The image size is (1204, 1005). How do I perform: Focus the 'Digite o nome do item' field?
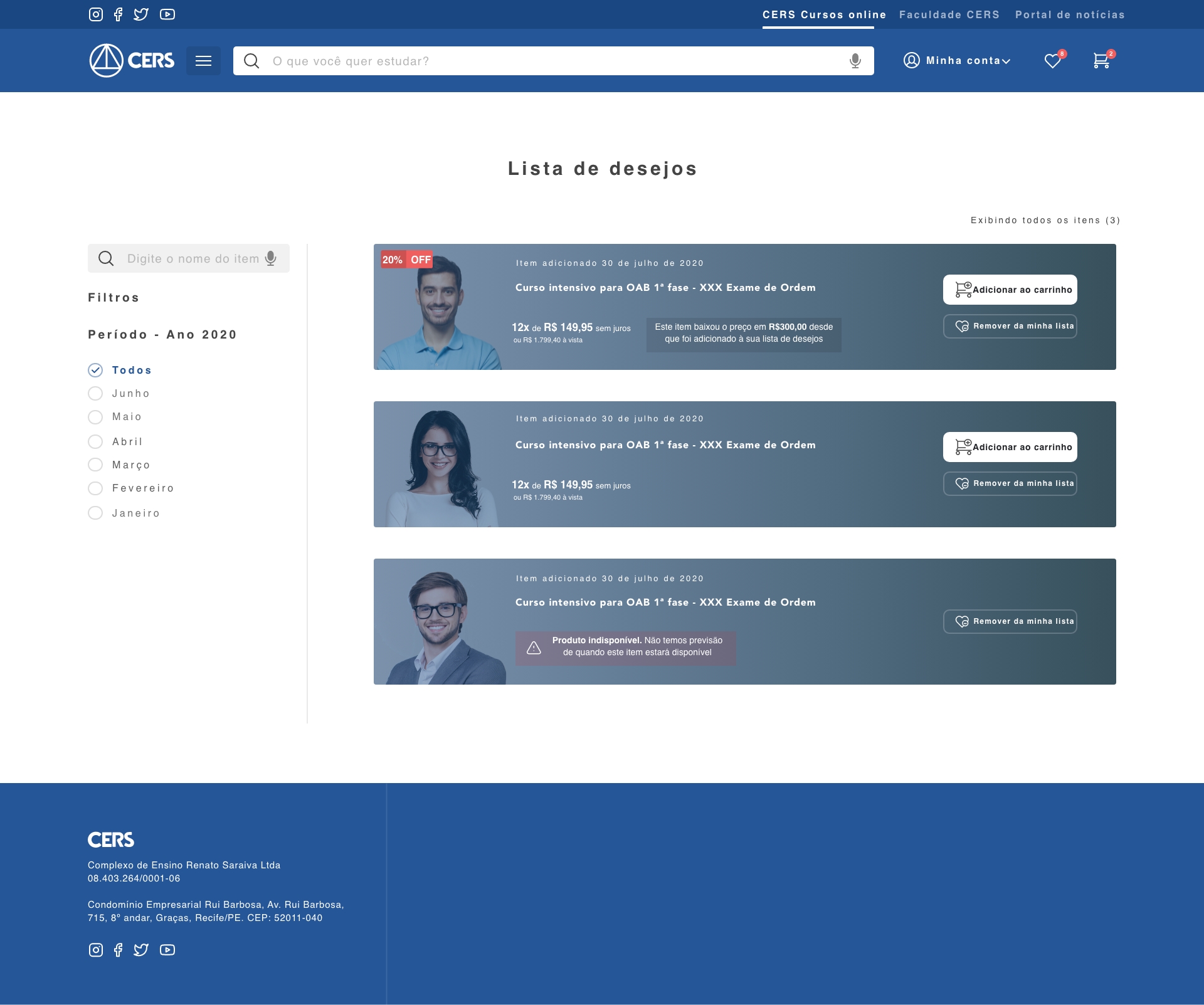pos(189,258)
